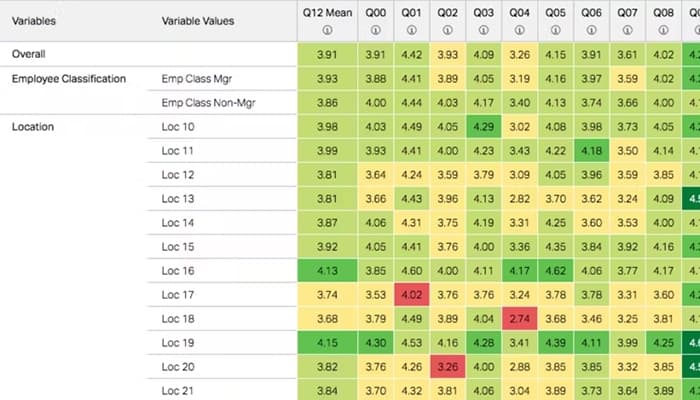Click the Employee Classification row label
The height and width of the screenshot is (400, 700).
tap(69, 79)
